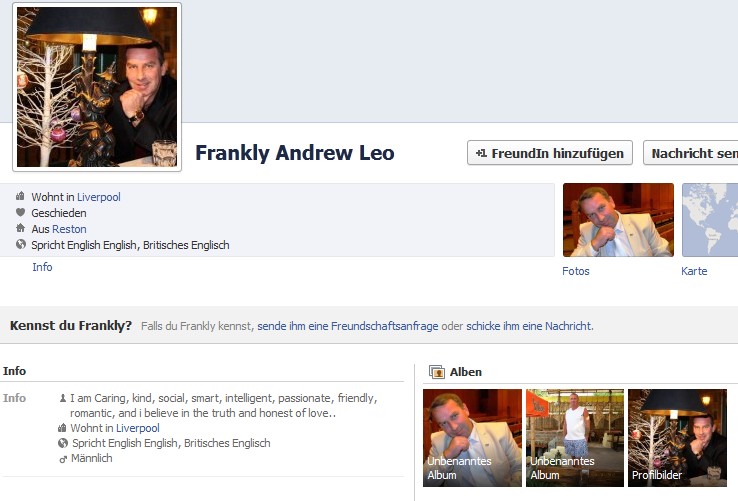Open the Info link under the summary
This screenshot has height=501, width=738.
pos(42,267)
